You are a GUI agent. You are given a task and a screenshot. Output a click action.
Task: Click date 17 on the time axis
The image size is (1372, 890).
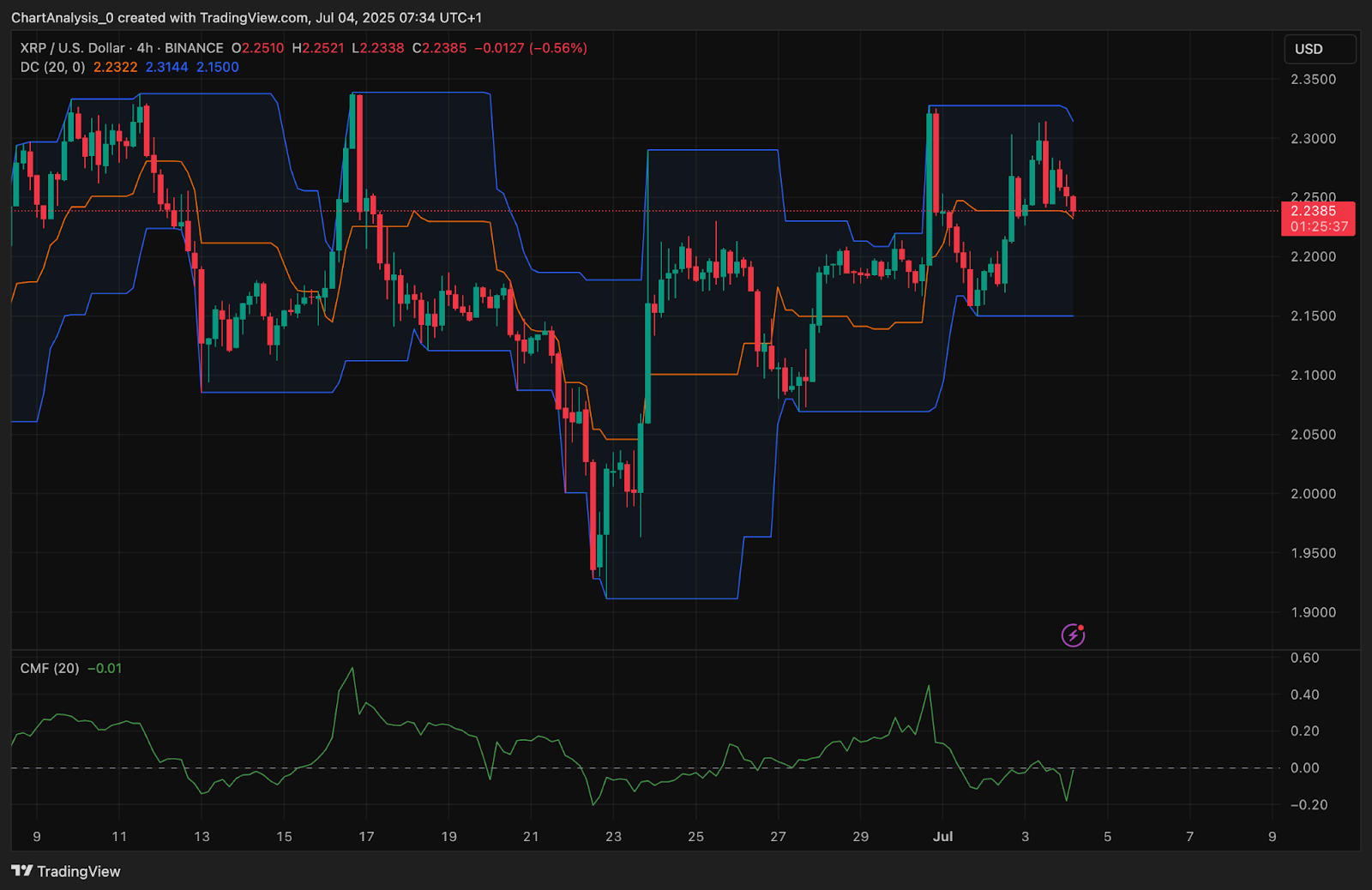coord(366,836)
